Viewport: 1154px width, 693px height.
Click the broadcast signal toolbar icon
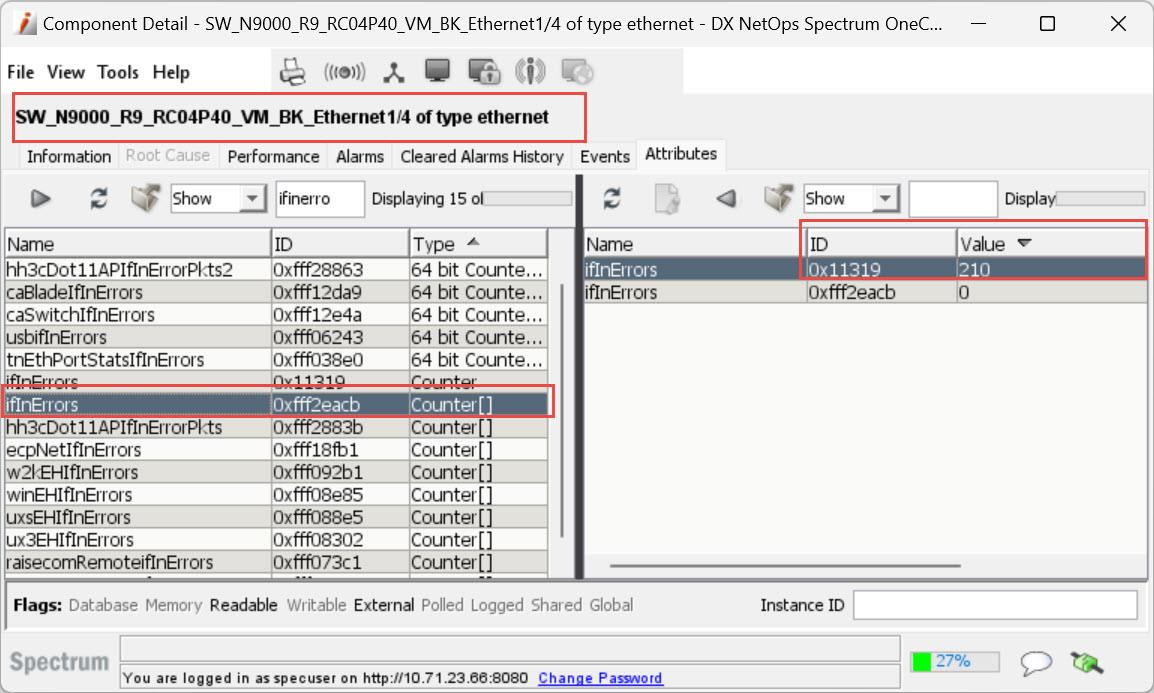(x=344, y=71)
